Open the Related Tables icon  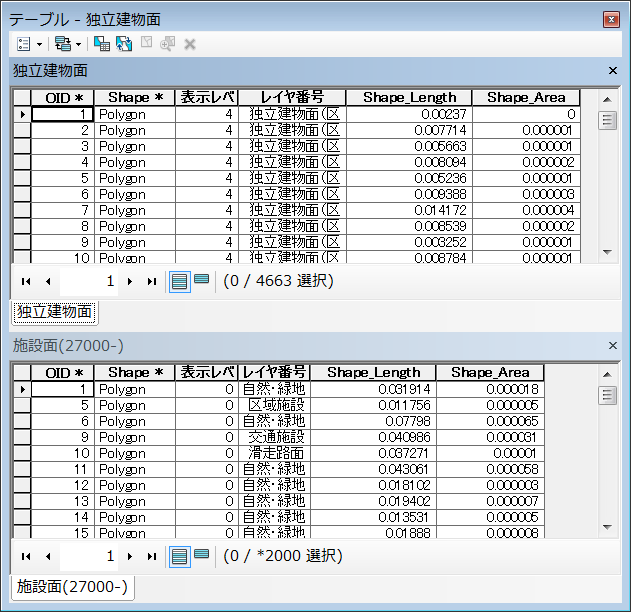click(x=63, y=44)
